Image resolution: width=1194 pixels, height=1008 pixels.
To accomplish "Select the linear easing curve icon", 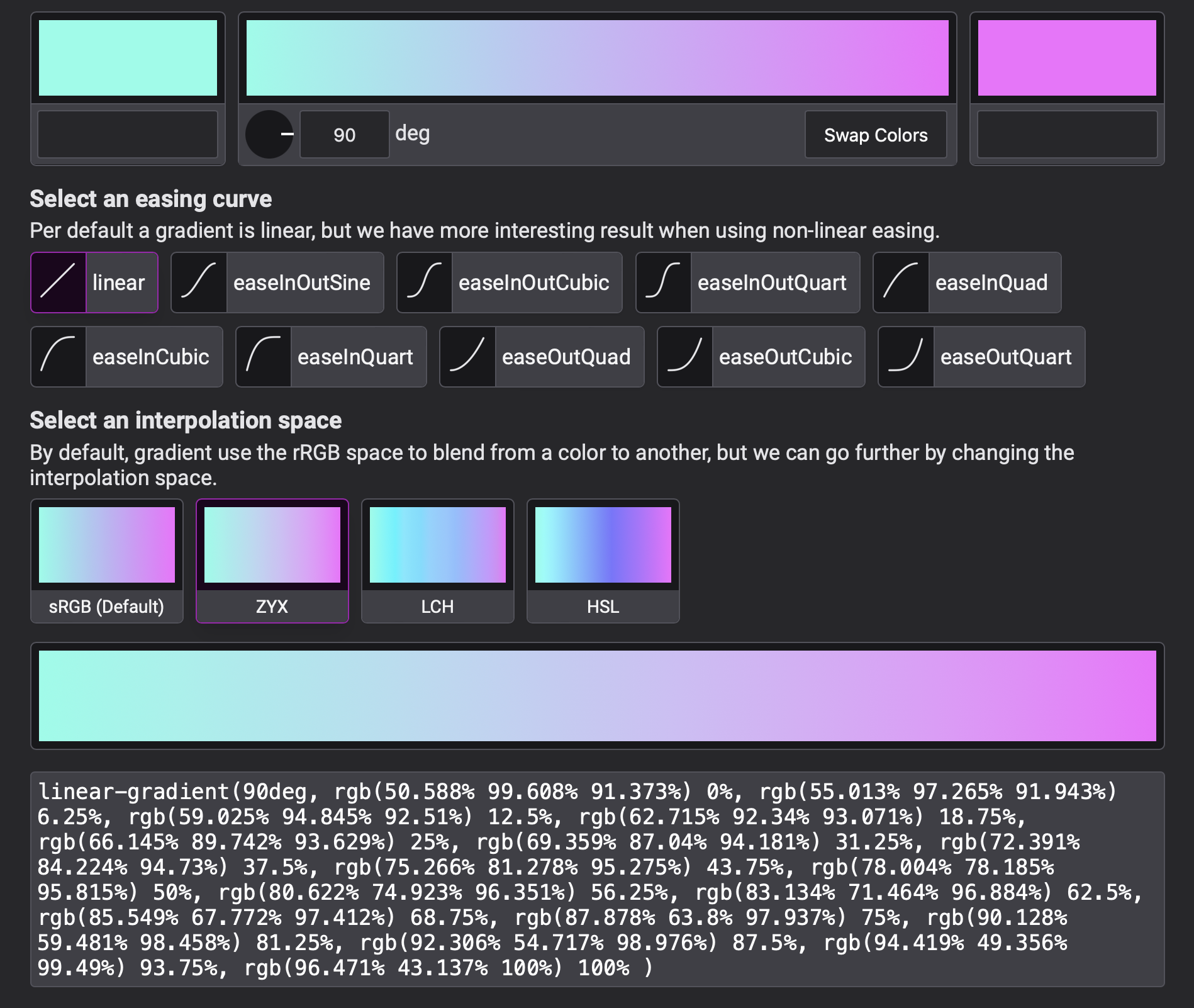I will click(59, 283).
